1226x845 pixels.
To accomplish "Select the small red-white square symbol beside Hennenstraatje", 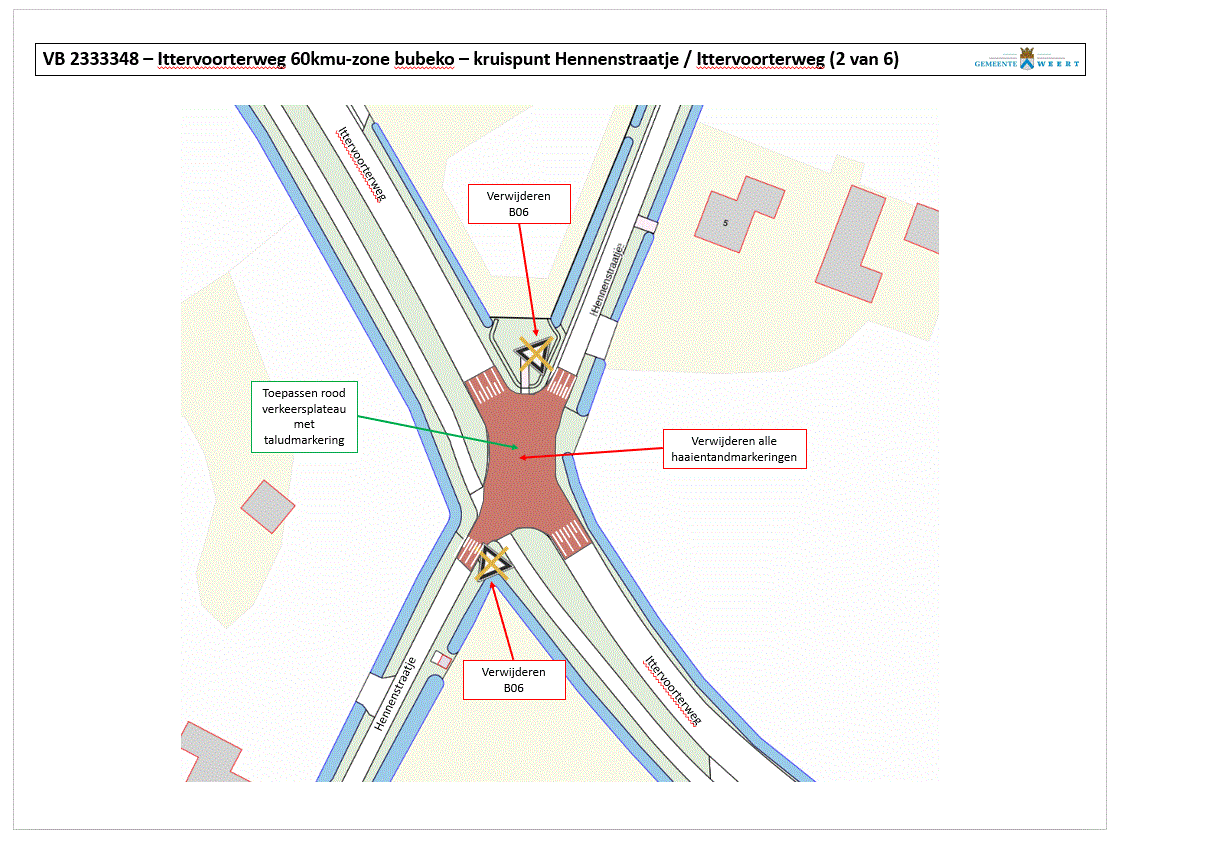I will [x=441, y=660].
